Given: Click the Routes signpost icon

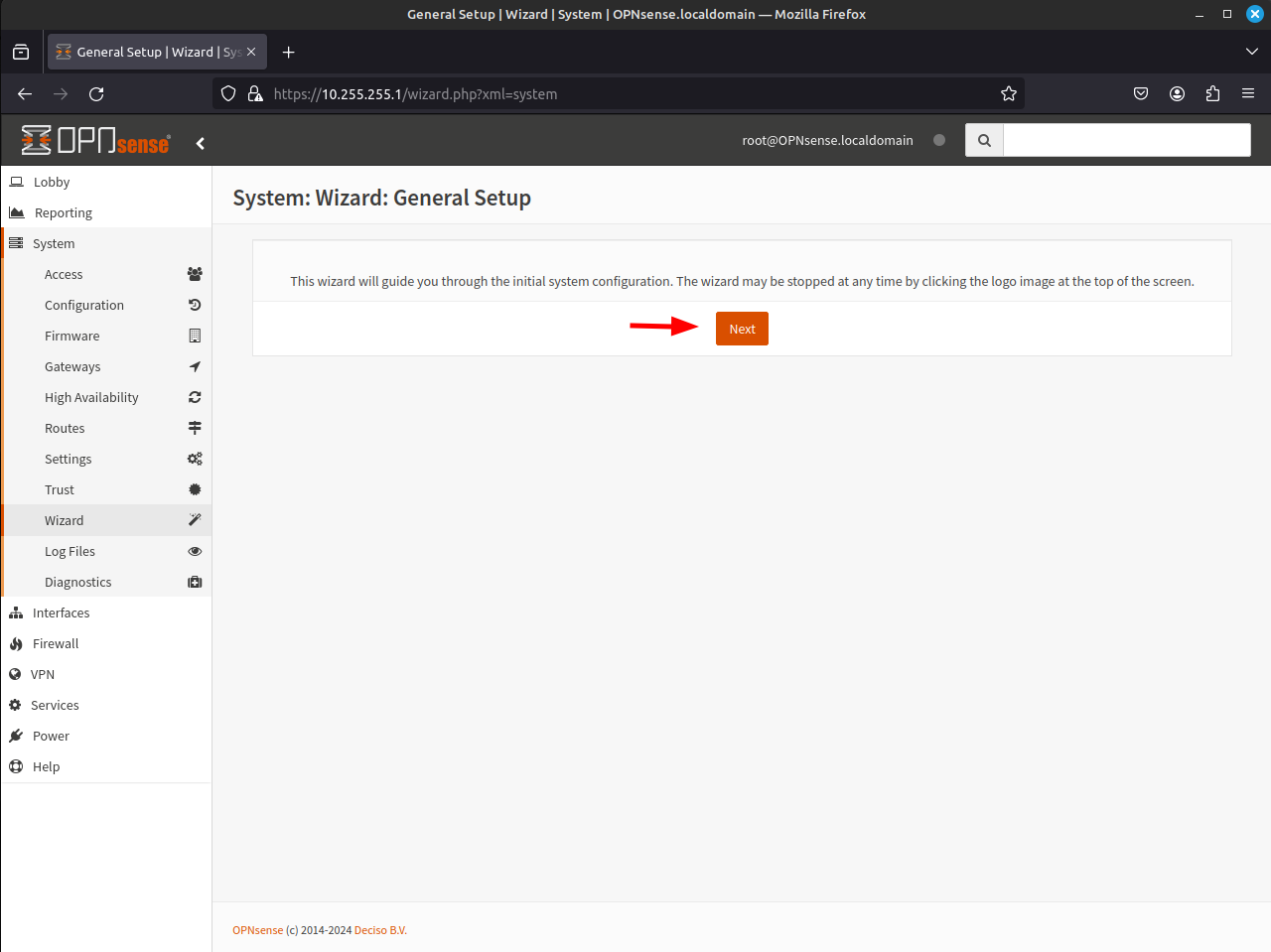Looking at the screenshot, I should 195,428.
